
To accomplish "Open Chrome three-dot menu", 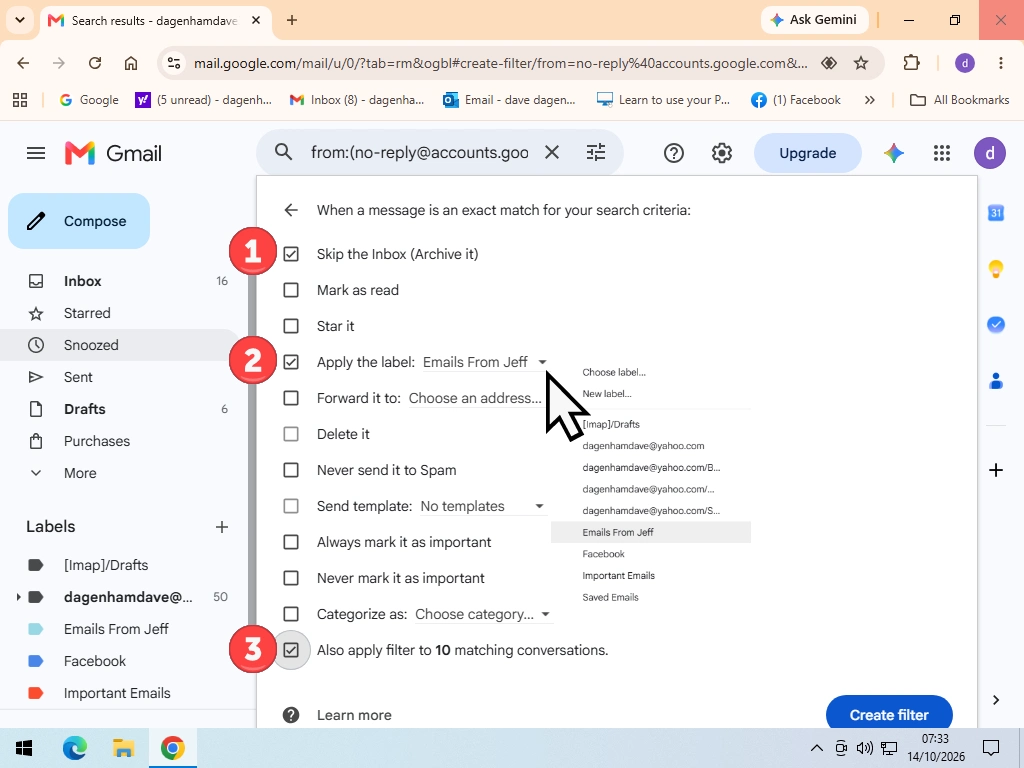I will (x=1000, y=63).
